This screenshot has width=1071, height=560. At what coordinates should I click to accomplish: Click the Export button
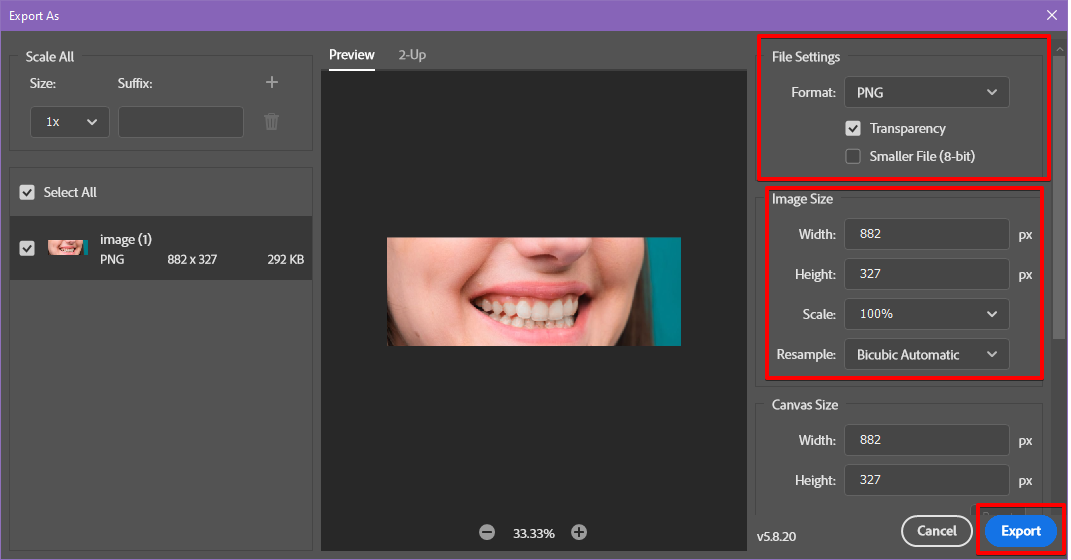click(1020, 531)
